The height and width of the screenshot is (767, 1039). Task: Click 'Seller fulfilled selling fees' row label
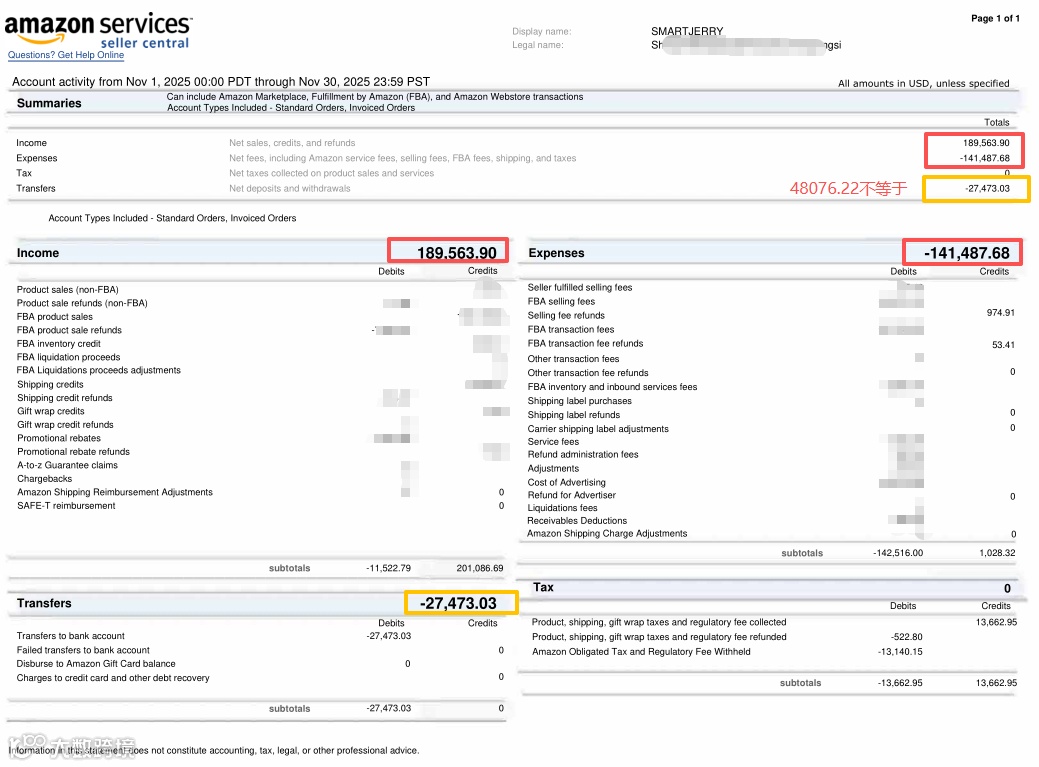pyautogui.click(x=580, y=287)
